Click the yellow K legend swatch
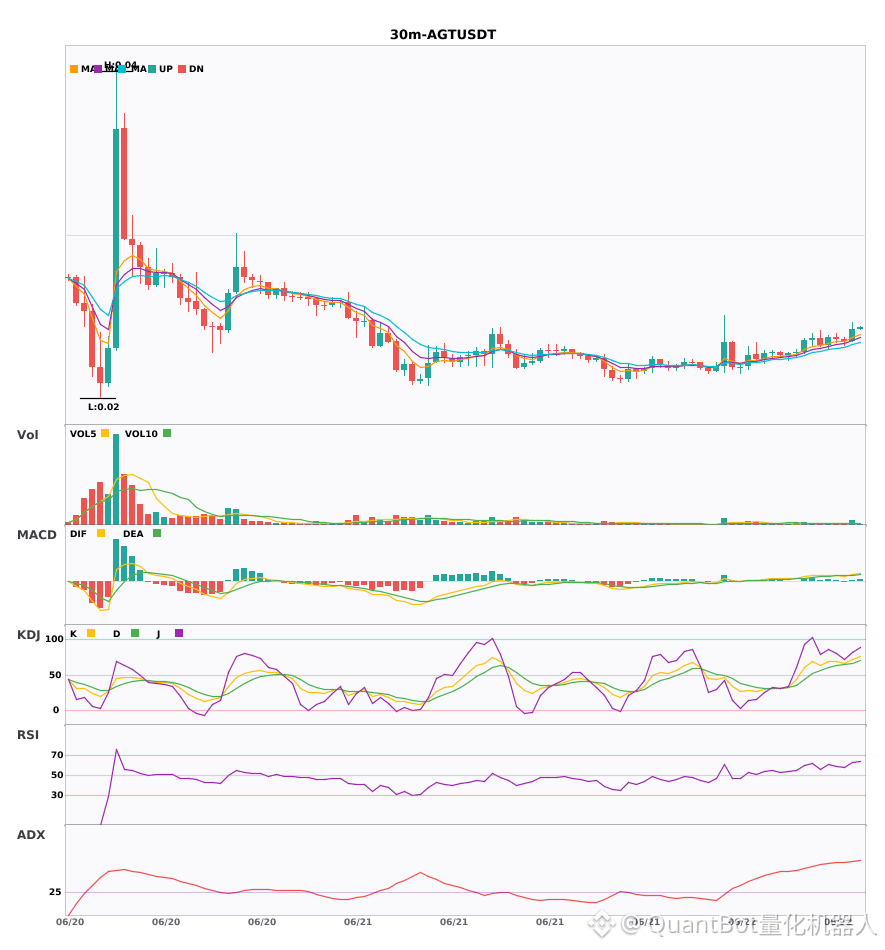This screenshot has width=885, height=950. pos(91,633)
